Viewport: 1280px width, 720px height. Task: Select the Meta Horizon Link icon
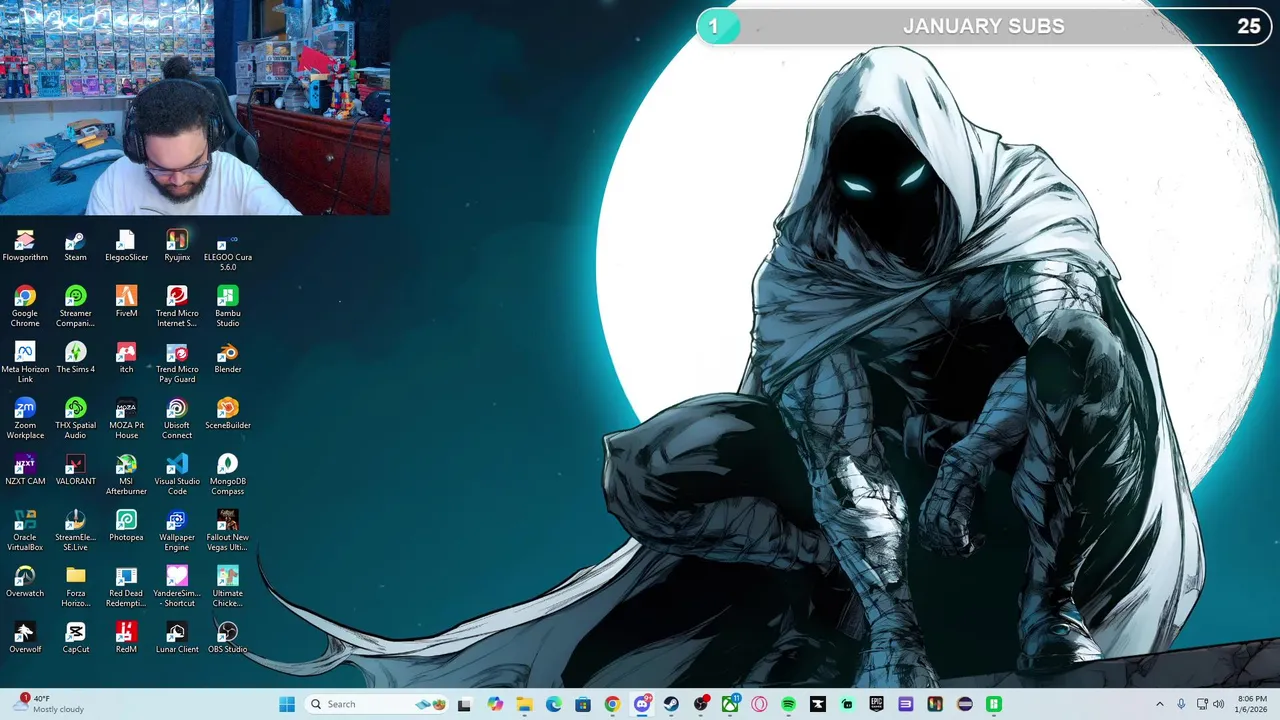point(25,363)
